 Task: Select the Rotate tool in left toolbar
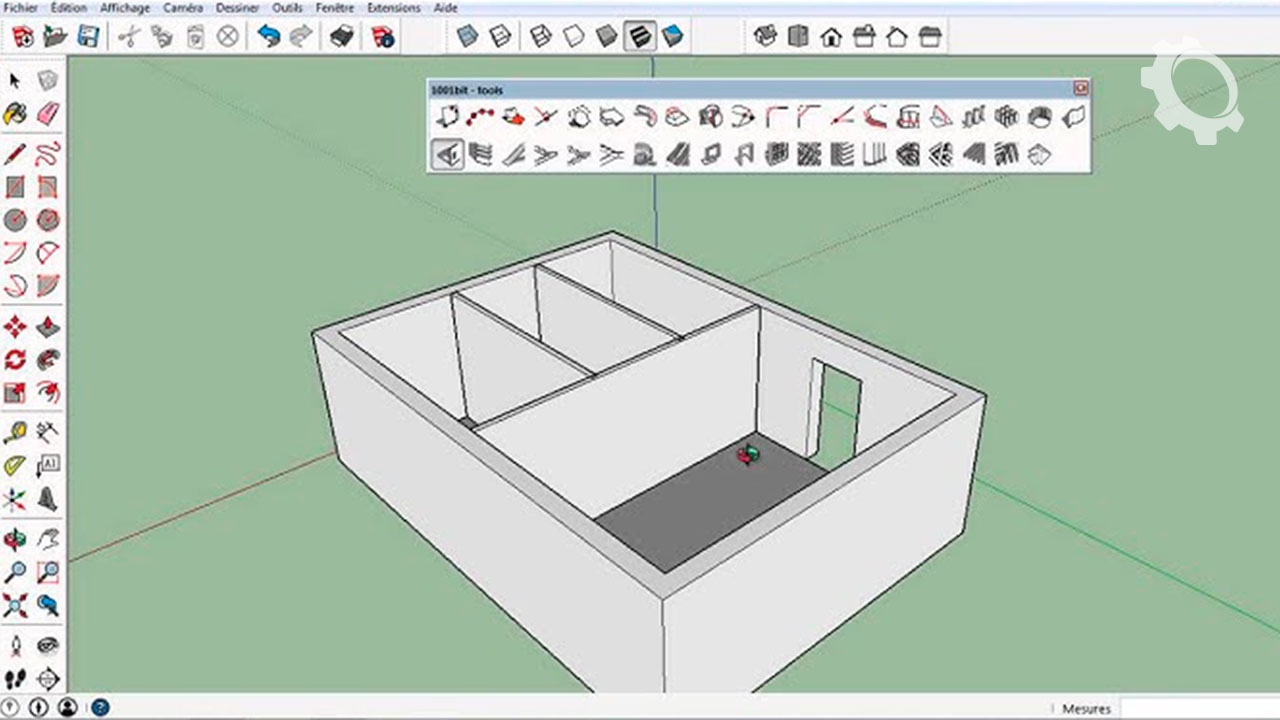pyautogui.click(x=15, y=359)
